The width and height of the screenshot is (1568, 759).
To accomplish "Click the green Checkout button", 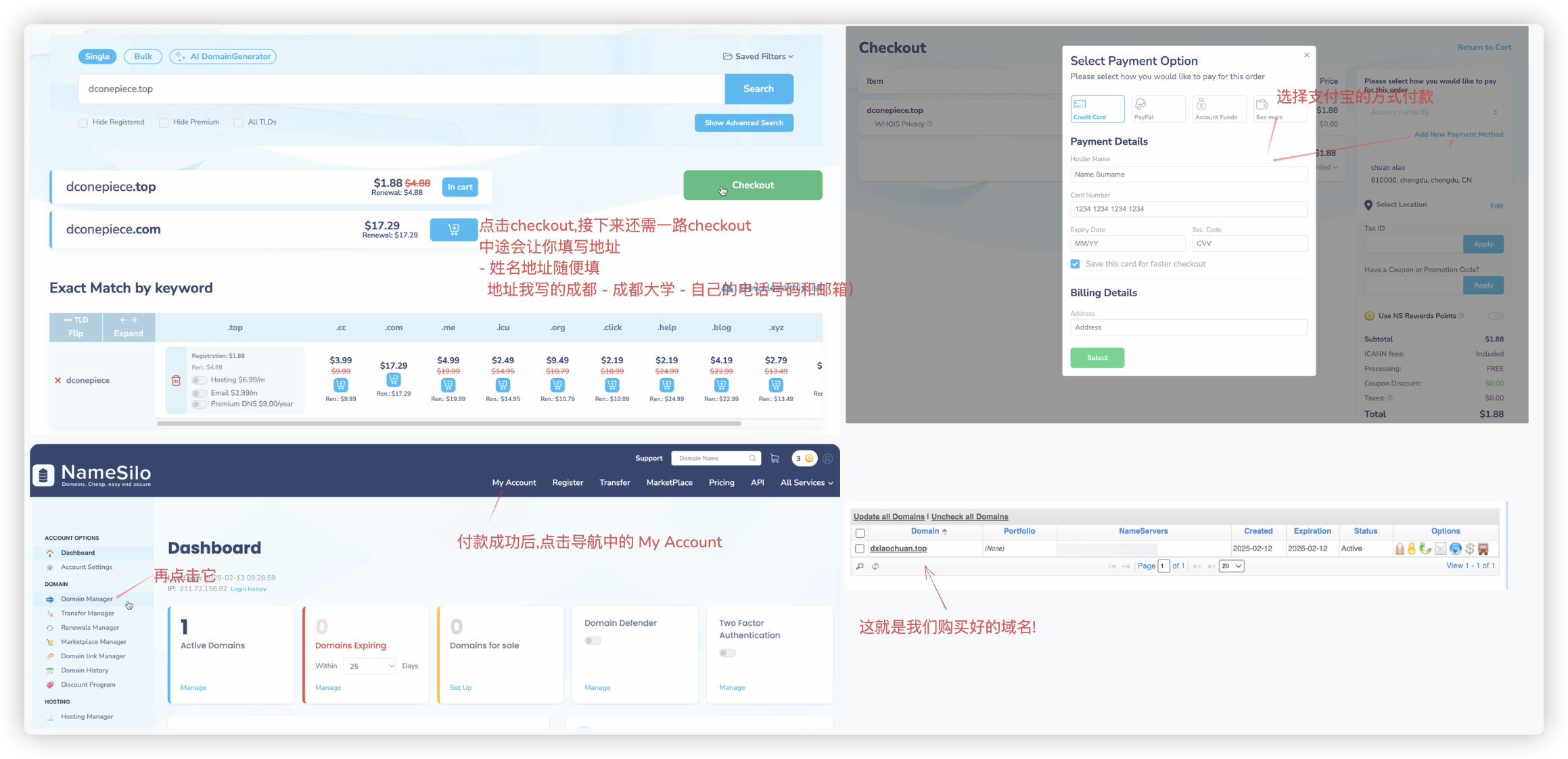I will [752, 185].
